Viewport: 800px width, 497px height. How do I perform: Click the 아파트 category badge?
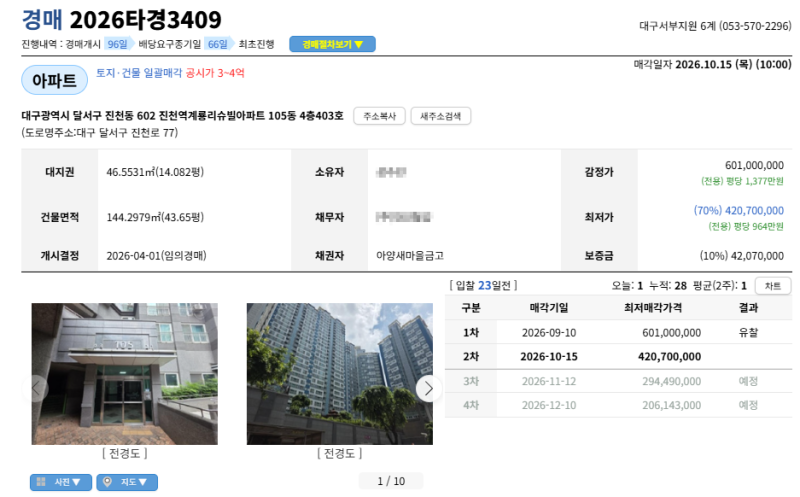click(54, 80)
